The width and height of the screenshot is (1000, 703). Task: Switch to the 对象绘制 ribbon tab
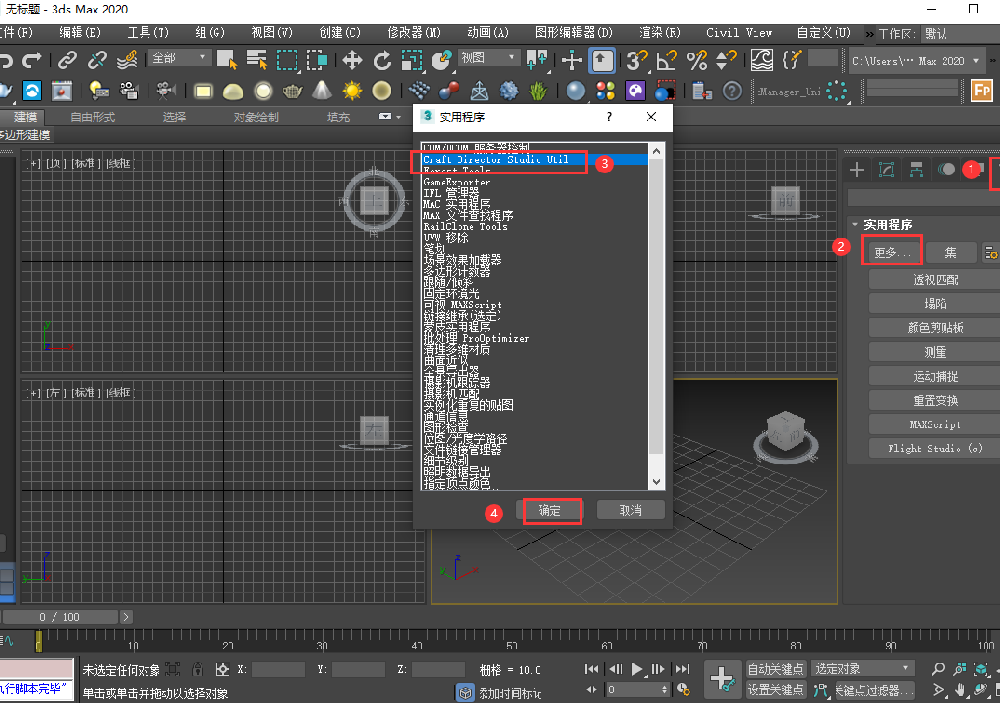[256, 117]
